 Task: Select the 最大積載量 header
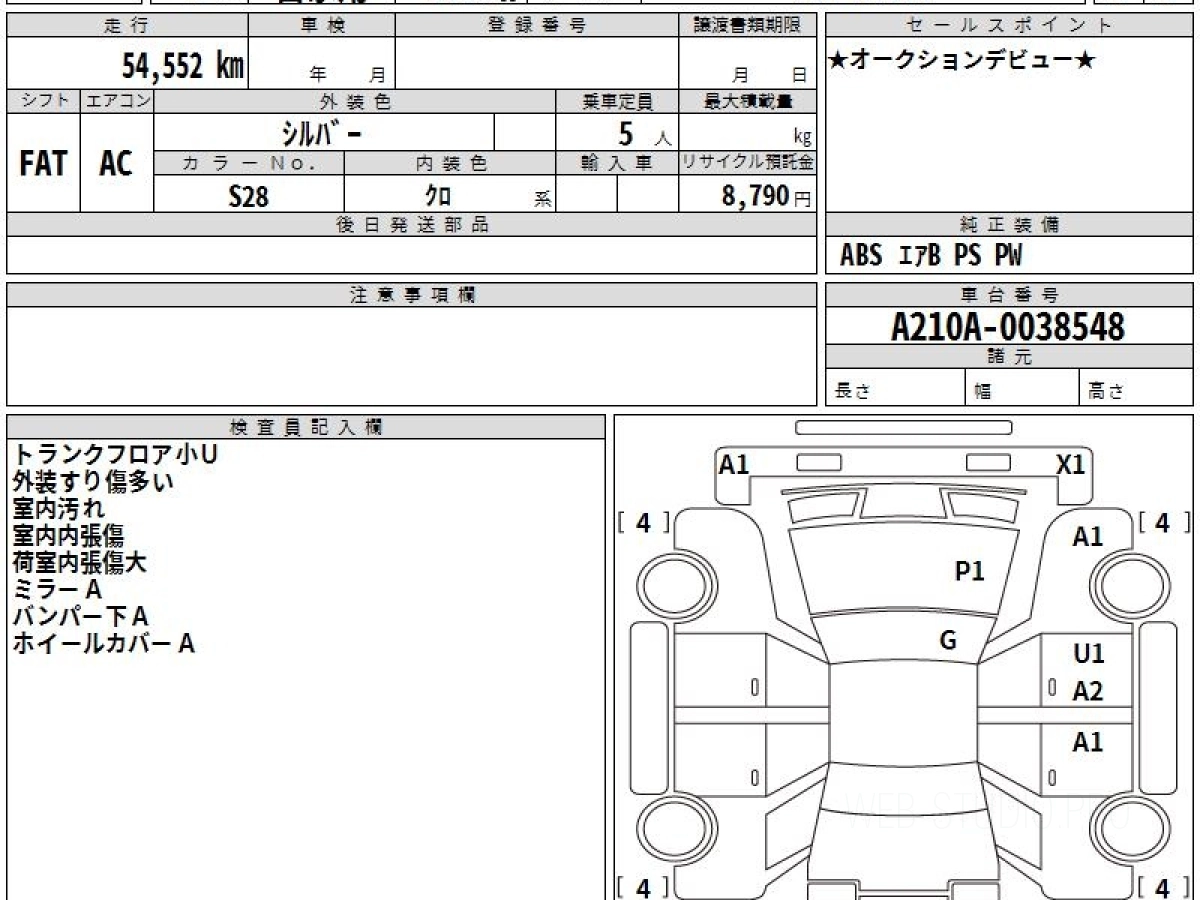coord(748,101)
